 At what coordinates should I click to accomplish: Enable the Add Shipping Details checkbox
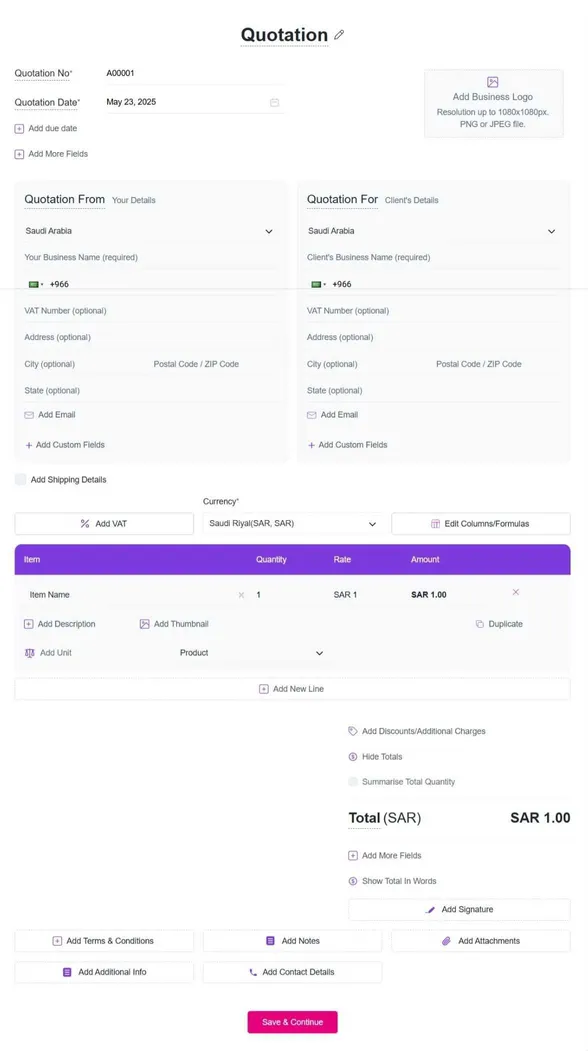point(20,479)
